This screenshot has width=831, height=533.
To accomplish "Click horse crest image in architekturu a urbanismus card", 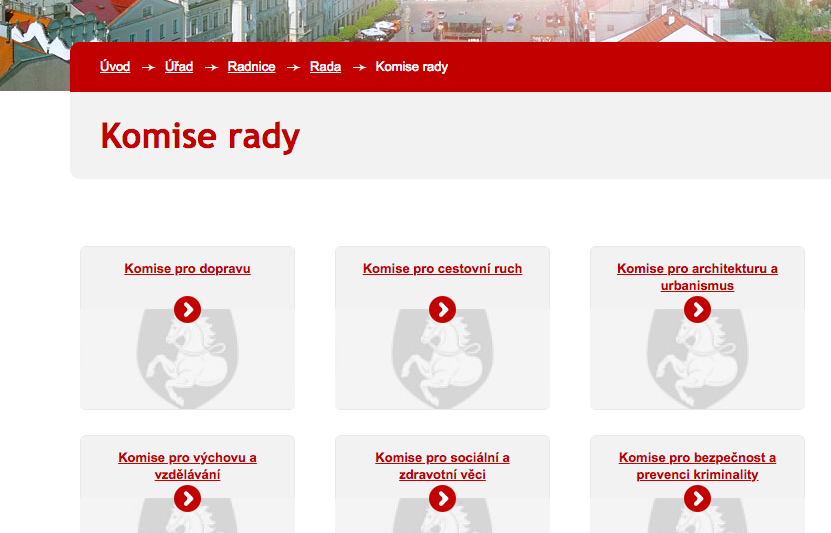I will pyautogui.click(x=697, y=360).
